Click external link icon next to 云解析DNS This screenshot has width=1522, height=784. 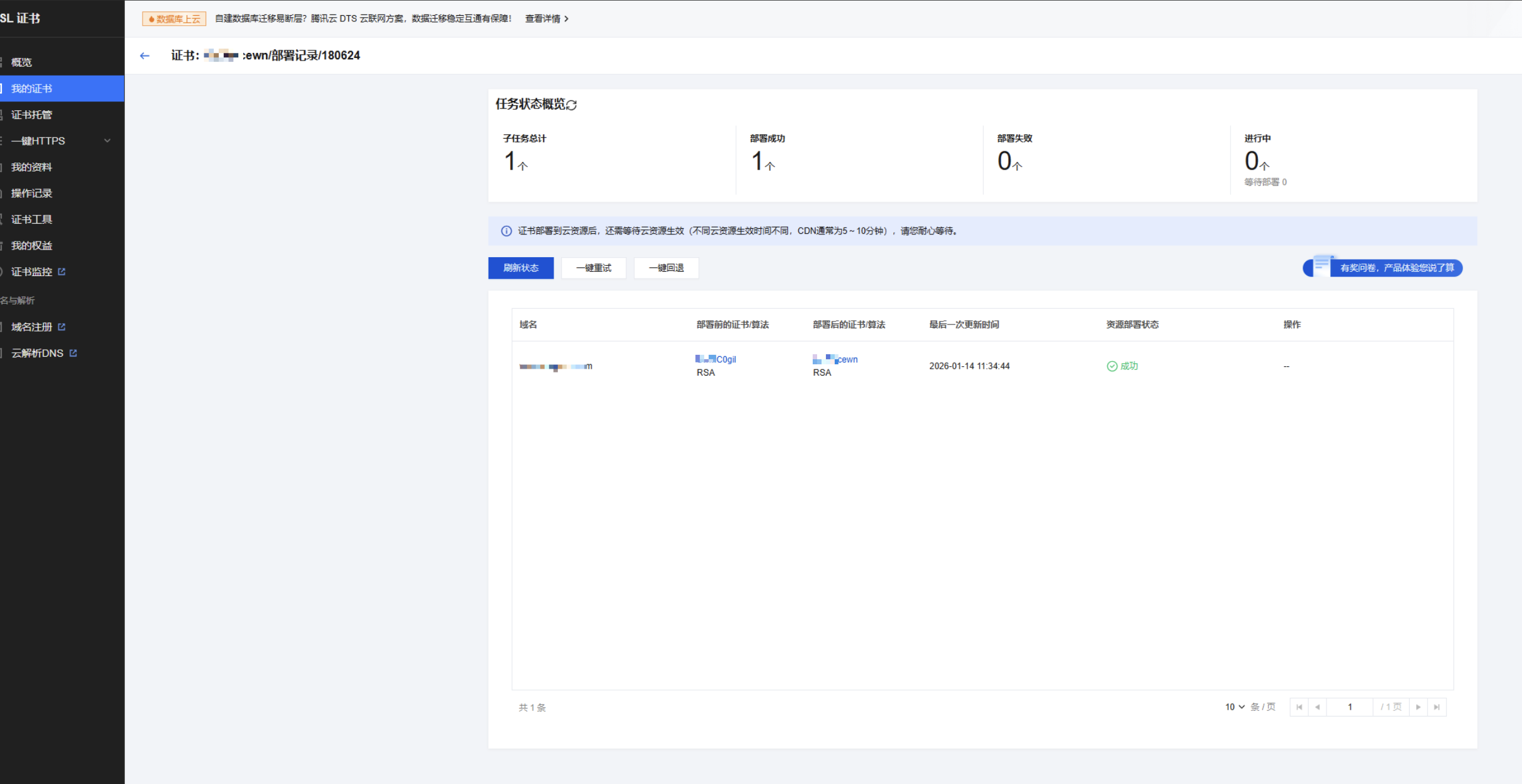73,353
